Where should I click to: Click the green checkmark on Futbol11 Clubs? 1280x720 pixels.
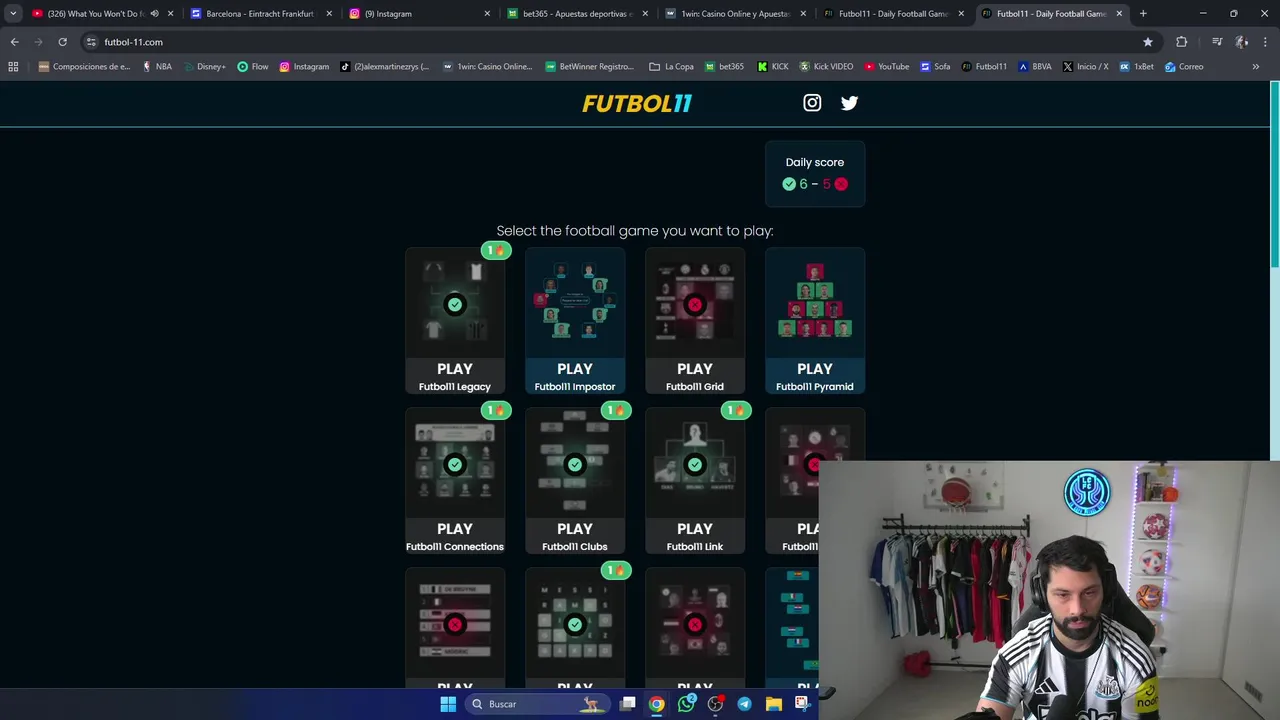575,464
